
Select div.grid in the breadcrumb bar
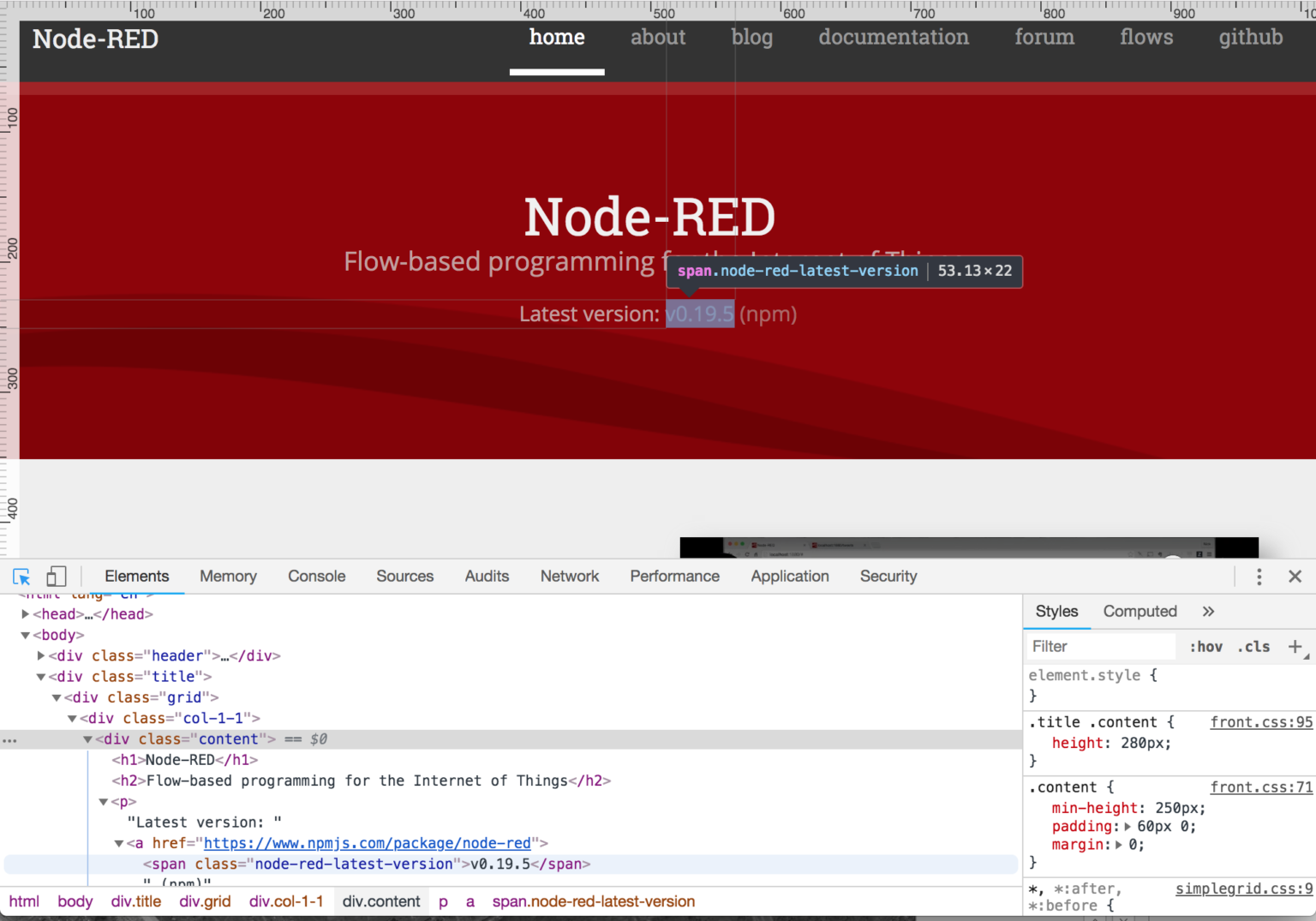point(205,900)
